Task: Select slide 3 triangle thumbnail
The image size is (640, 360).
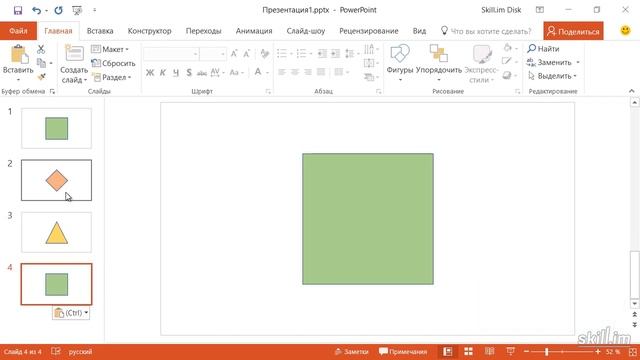Action: coord(56,232)
